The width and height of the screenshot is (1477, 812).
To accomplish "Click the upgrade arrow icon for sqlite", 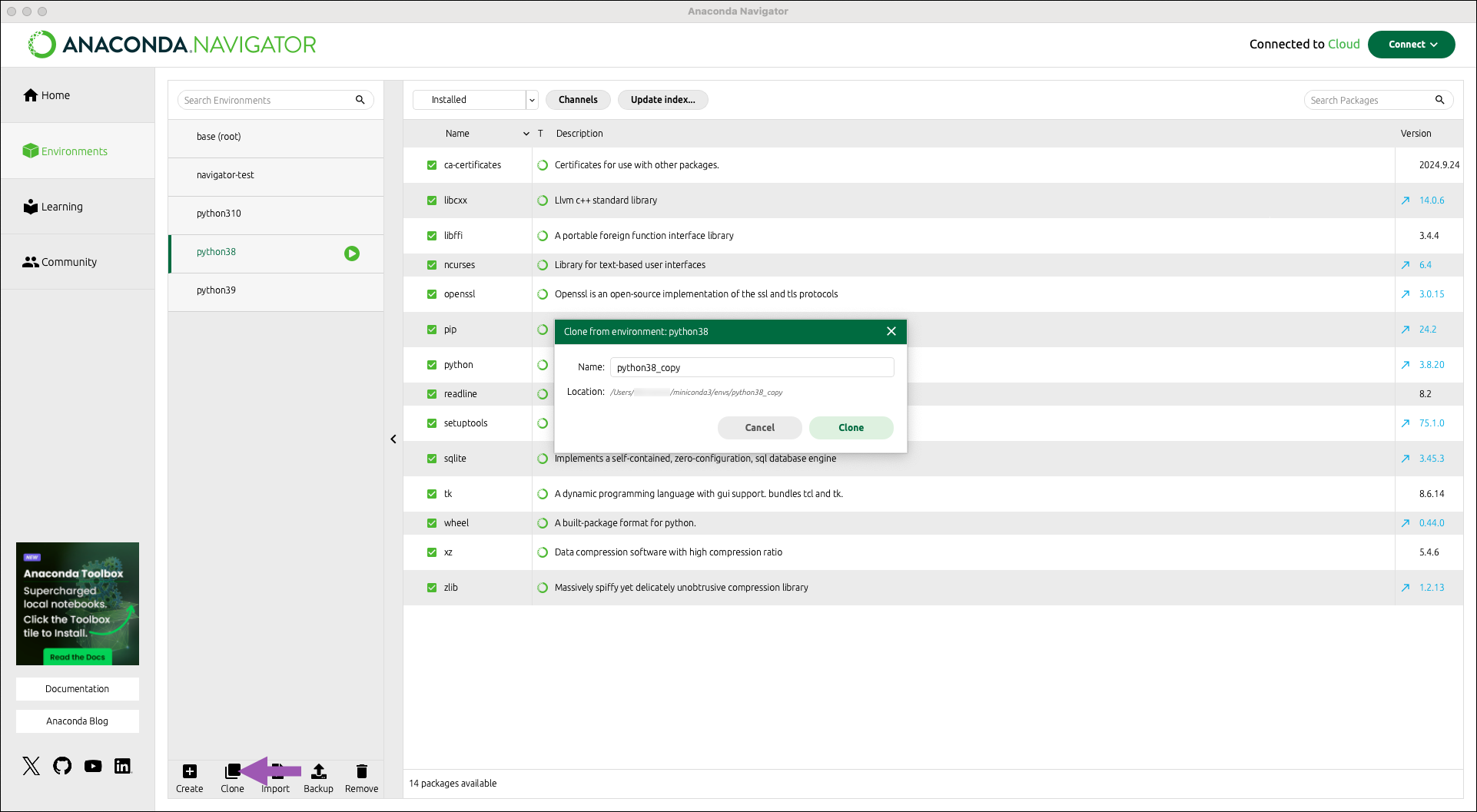I will click(x=1406, y=459).
